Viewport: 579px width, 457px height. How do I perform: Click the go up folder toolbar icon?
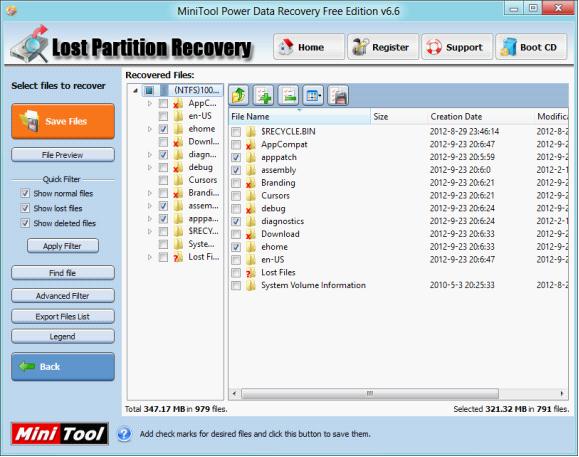pyautogui.click(x=239, y=96)
